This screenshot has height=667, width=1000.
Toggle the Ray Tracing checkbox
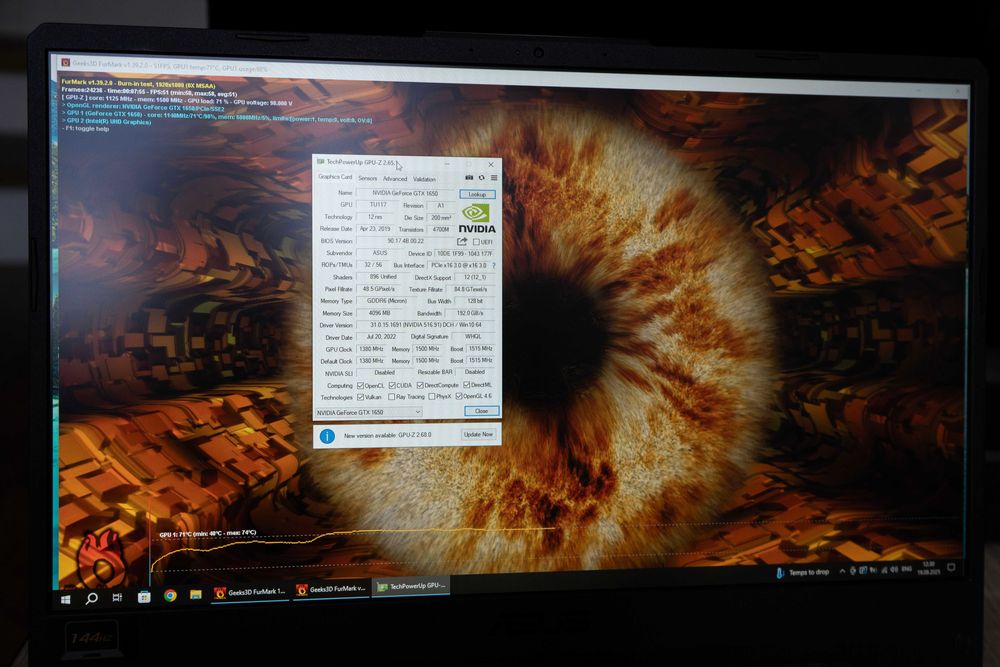392,397
